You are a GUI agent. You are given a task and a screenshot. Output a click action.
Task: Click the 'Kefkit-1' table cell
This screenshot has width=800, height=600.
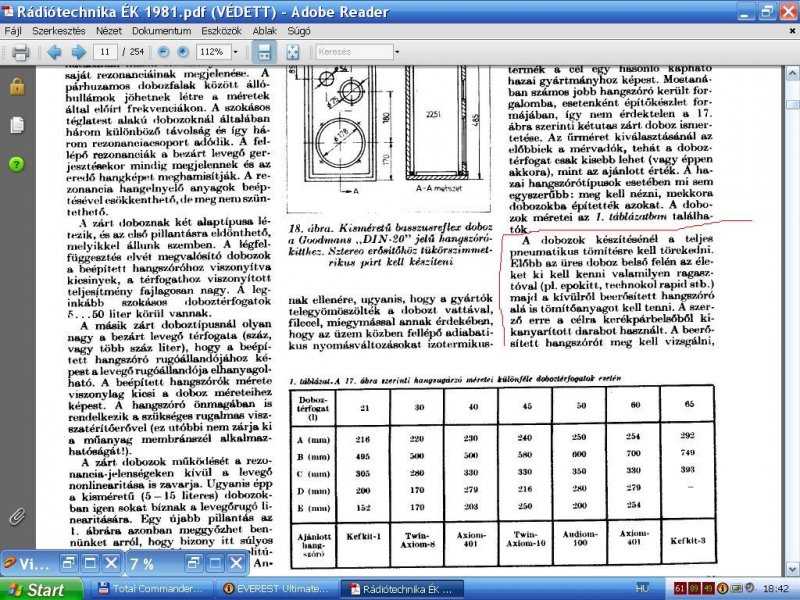click(x=363, y=537)
